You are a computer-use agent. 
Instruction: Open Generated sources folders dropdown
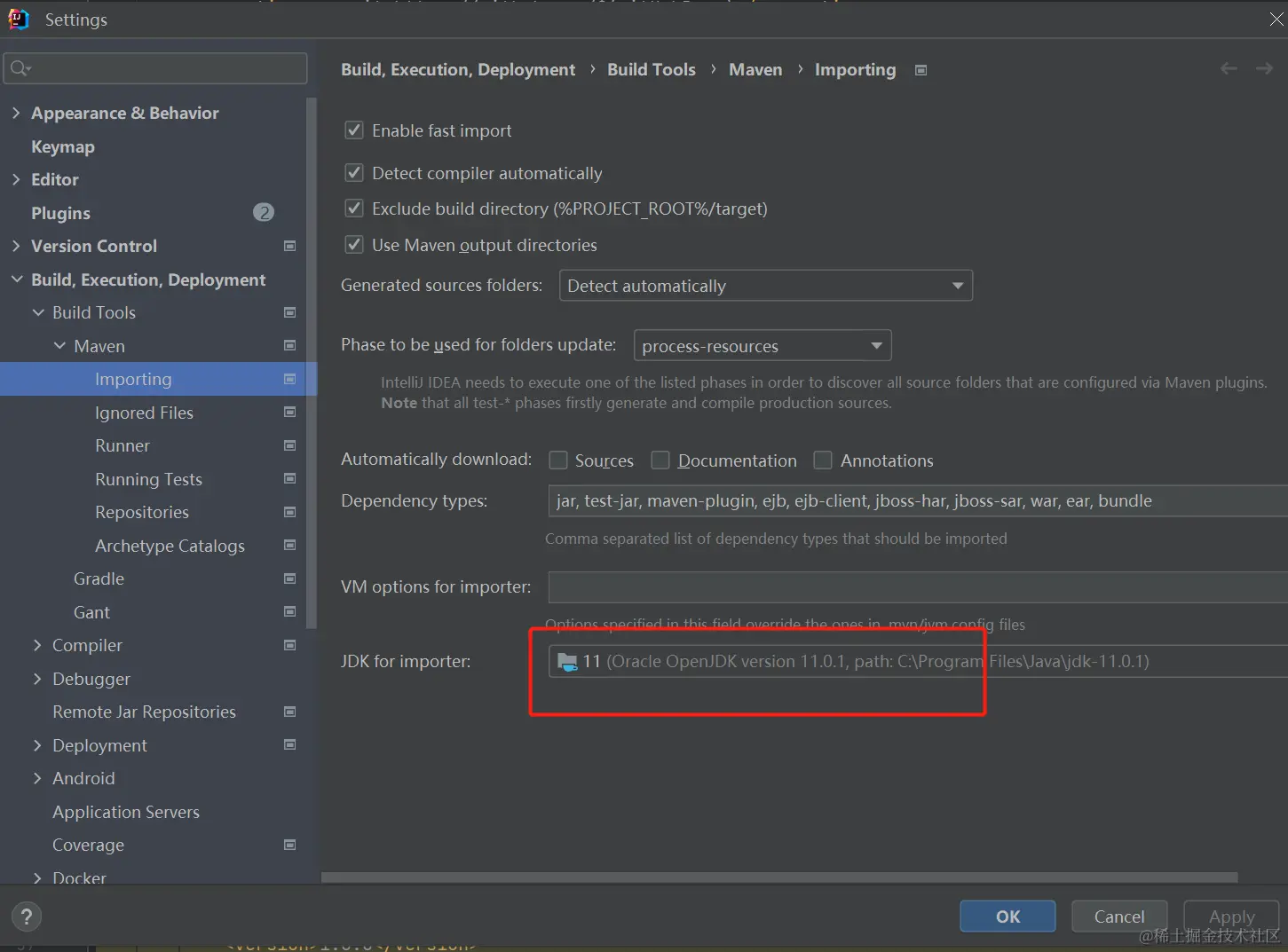tap(766, 286)
